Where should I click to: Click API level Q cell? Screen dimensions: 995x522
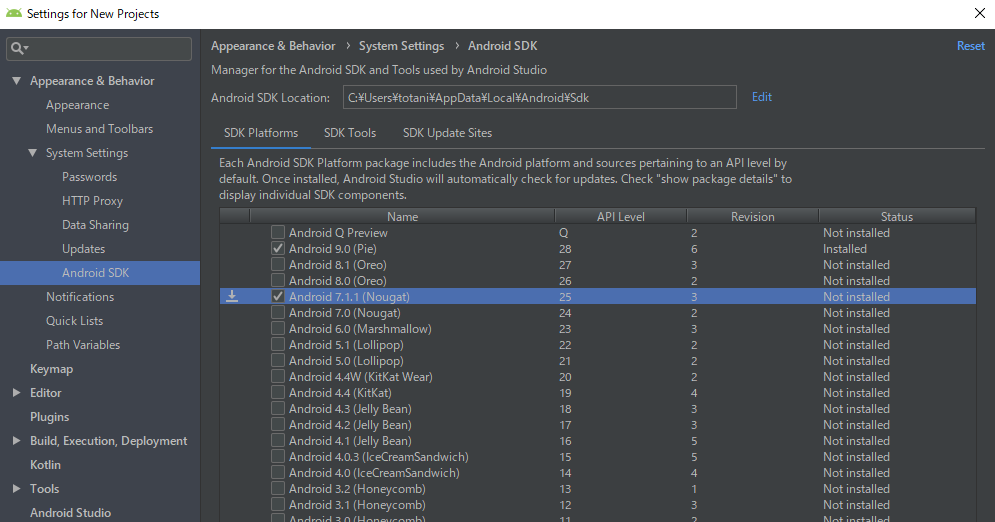(563, 233)
